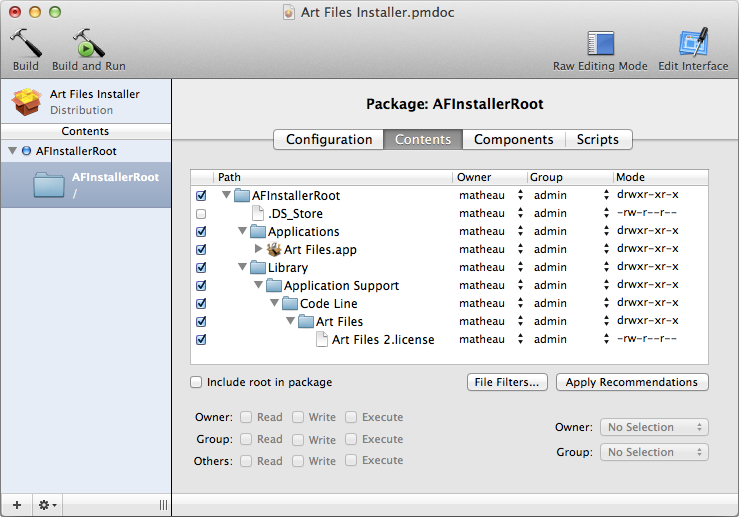This screenshot has width=739, height=517.
Task: Click Apply Recommendations
Action: pos(632,382)
